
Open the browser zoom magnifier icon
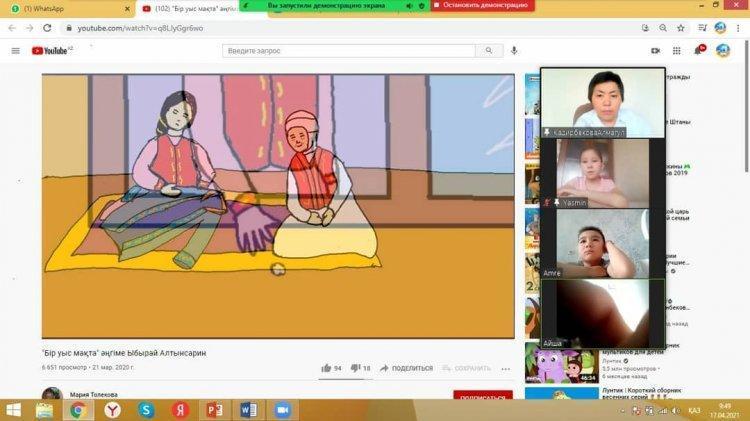pos(663,28)
